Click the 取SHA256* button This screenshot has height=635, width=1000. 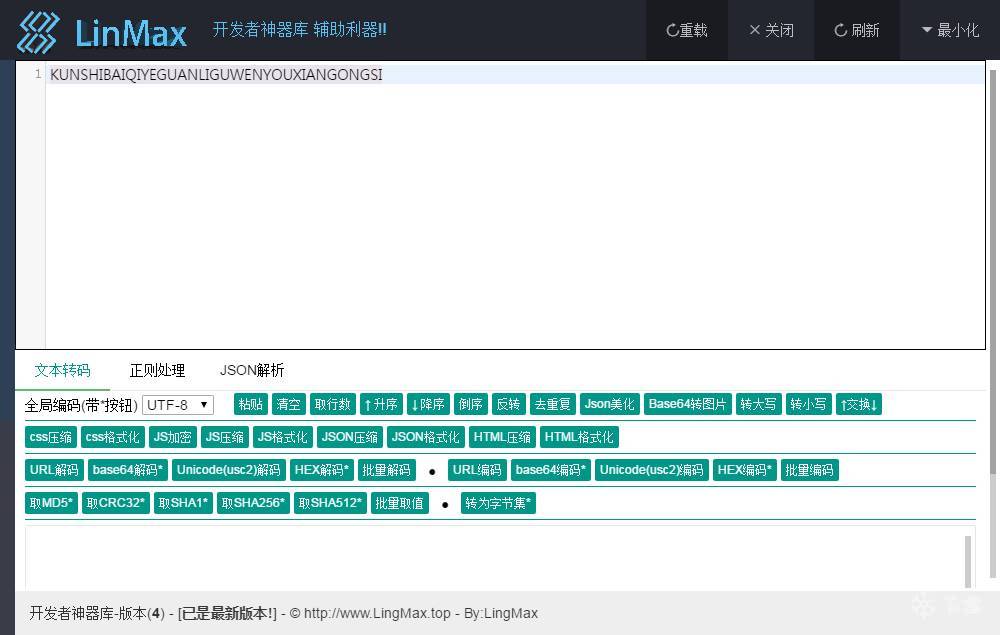(253, 503)
